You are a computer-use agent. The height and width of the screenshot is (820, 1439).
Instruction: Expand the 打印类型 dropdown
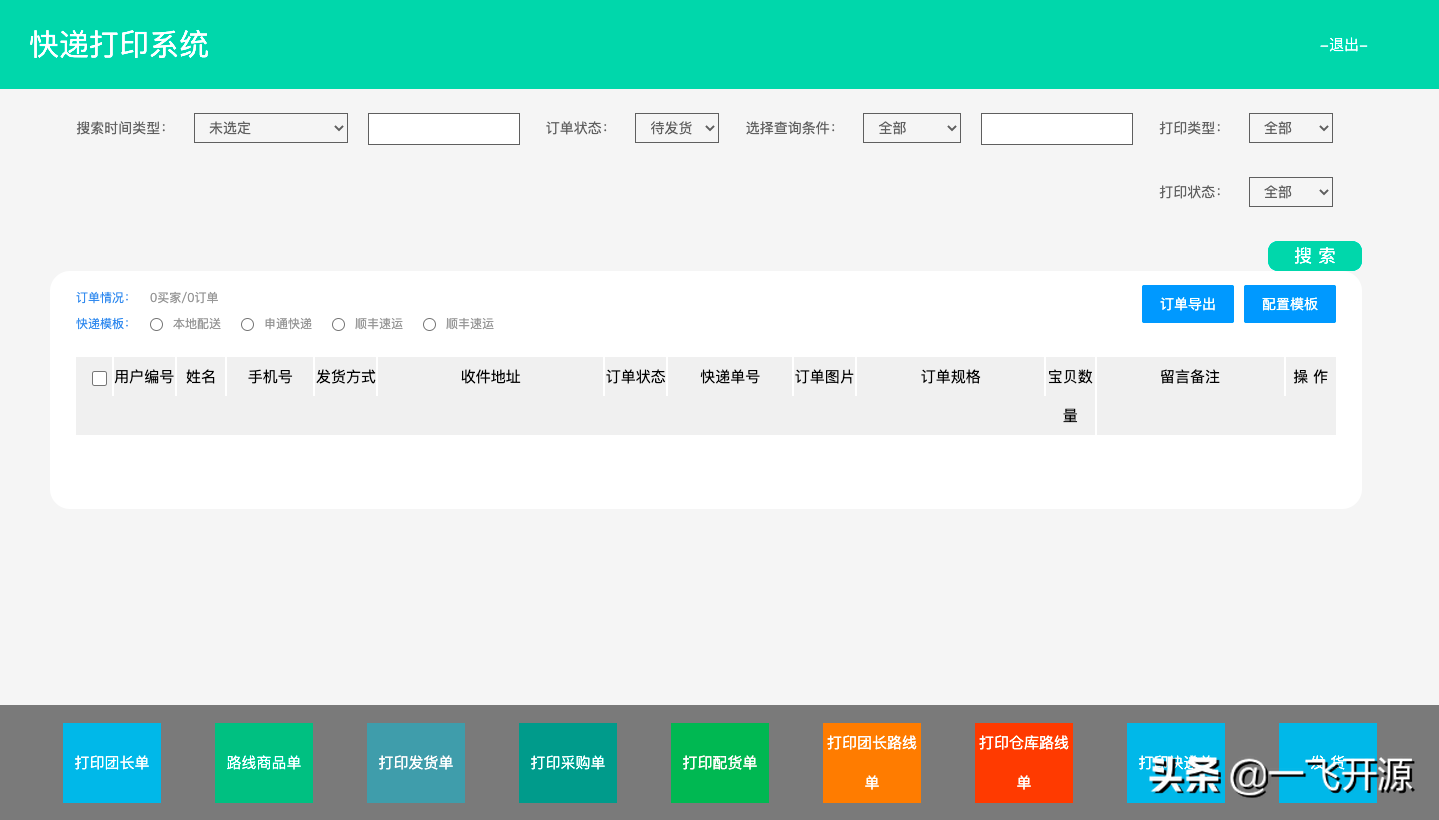coord(1291,128)
